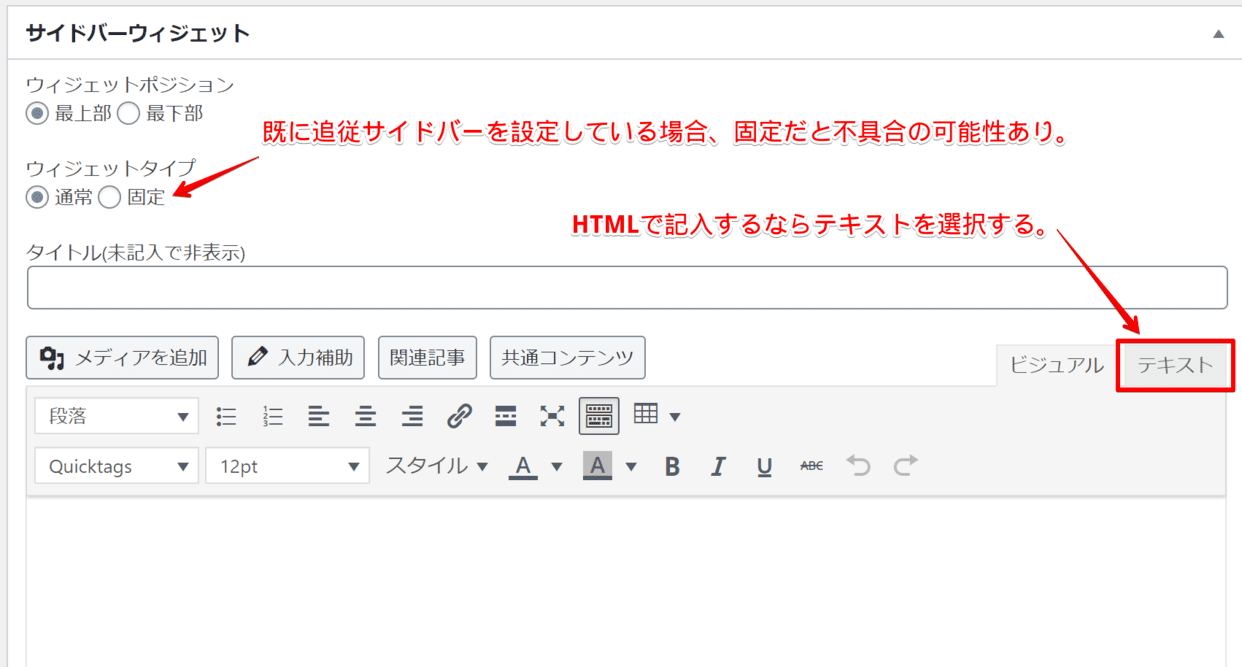Apply strikethrough formatting

click(x=811, y=465)
